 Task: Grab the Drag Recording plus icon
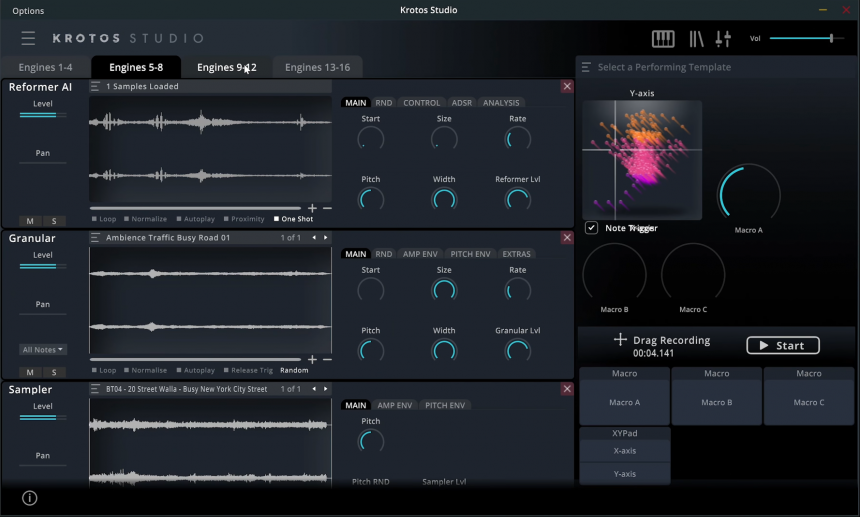click(x=620, y=339)
